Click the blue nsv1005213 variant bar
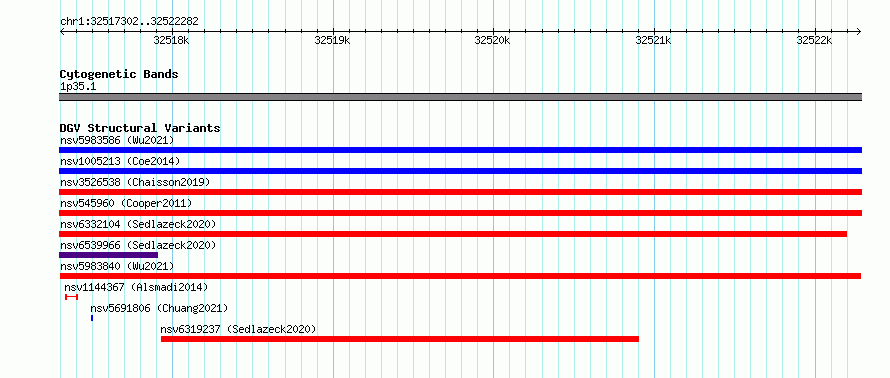Viewport: 890px width, 378px height. coord(460,171)
